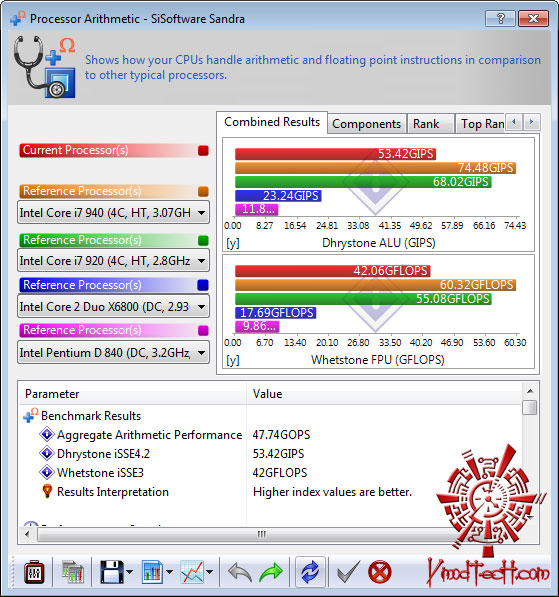The width and height of the screenshot is (559, 597).
Task: Select the Dhrystone iSSE4.2 row
Action: tap(271, 453)
